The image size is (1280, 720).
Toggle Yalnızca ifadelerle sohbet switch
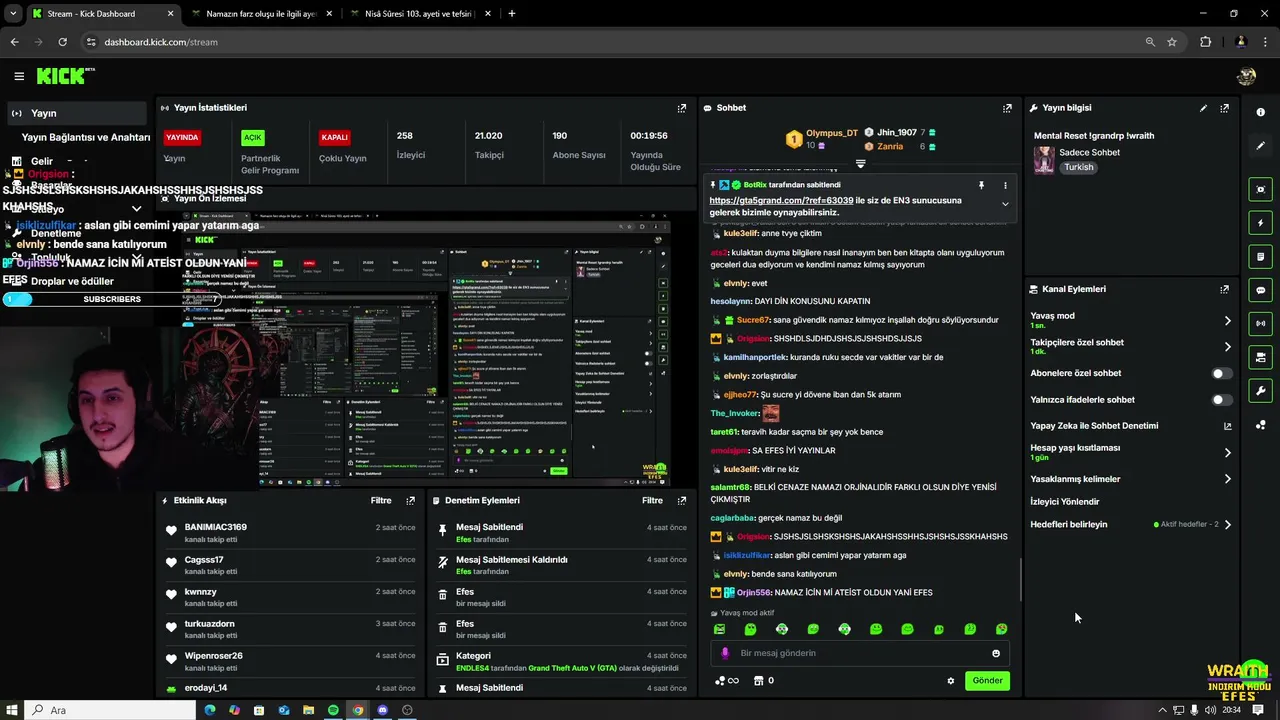coord(1221,400)
